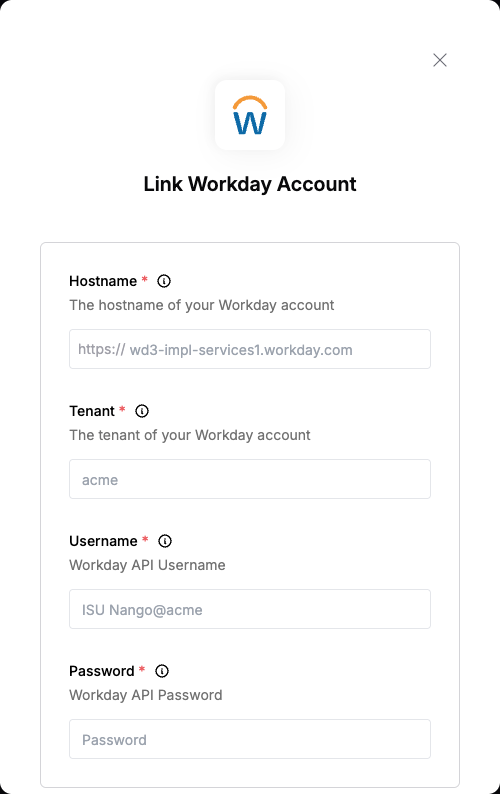Viewport: 500px width, 794px height.
Task: Click 'The tenant of your Workday account' description
Action: coord(190,435)
